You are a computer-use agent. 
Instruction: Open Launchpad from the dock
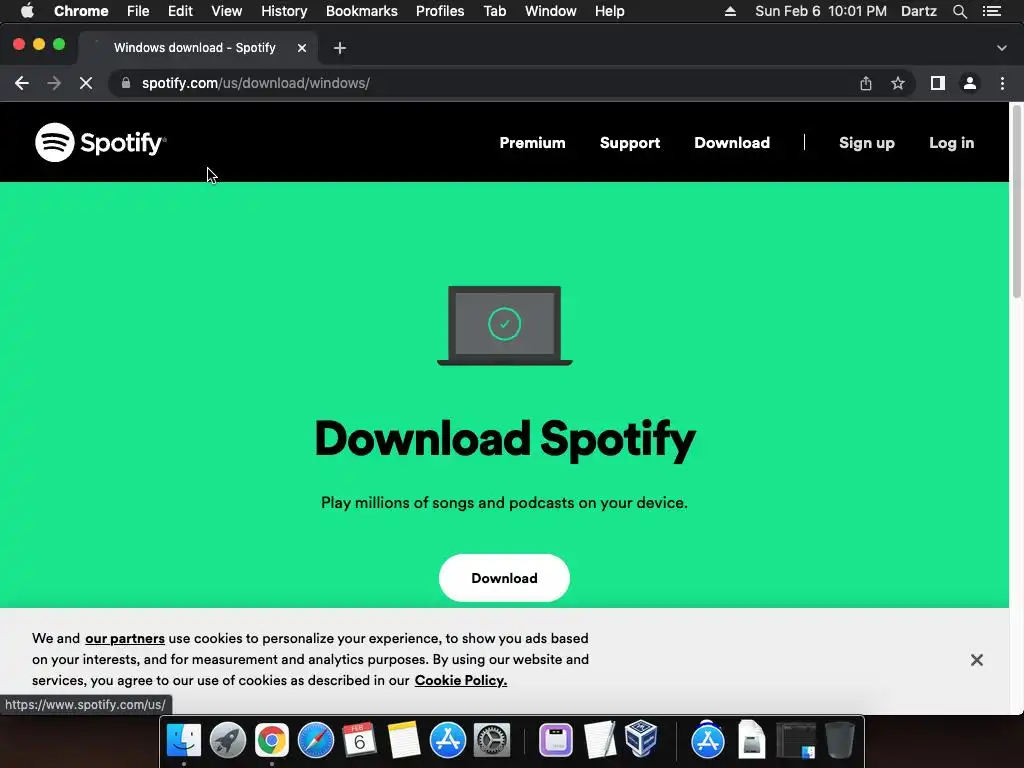pos(227,740)
